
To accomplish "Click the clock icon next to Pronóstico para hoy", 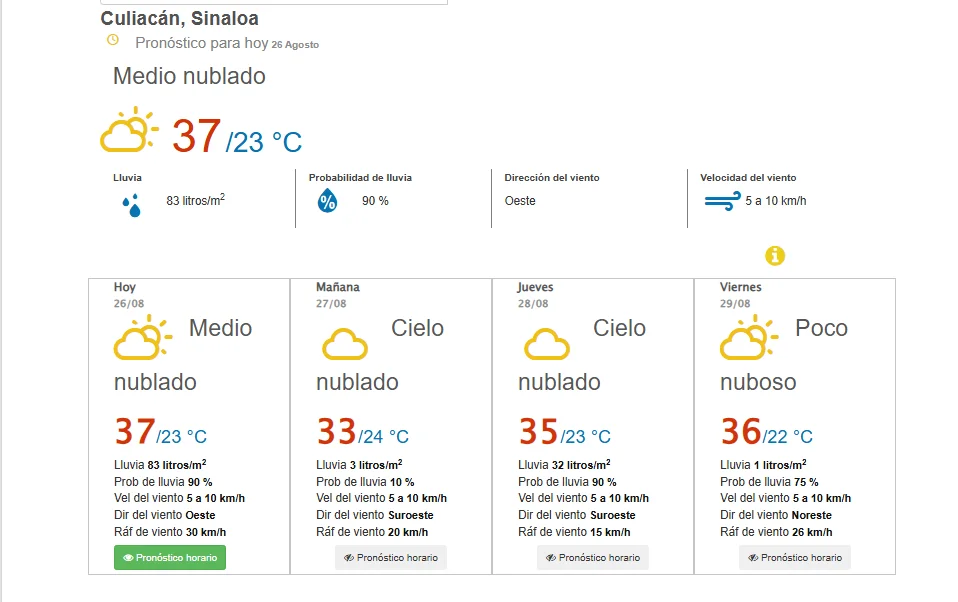I will [113, 40].
